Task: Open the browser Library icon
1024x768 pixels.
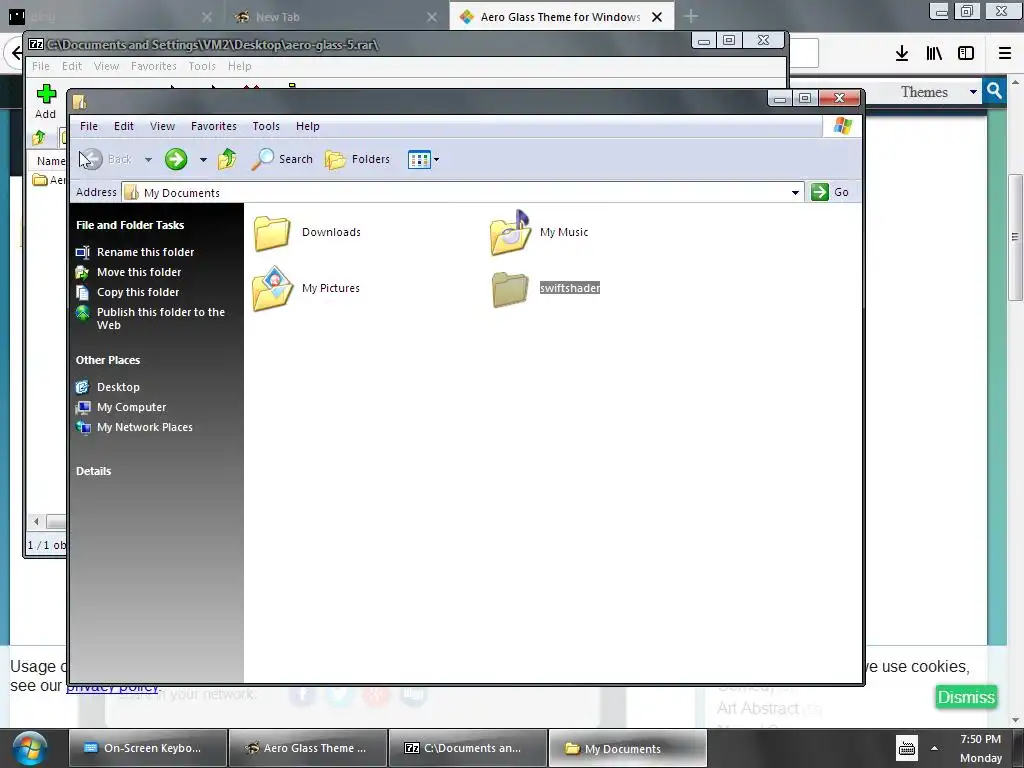Action: coord(934,53)
